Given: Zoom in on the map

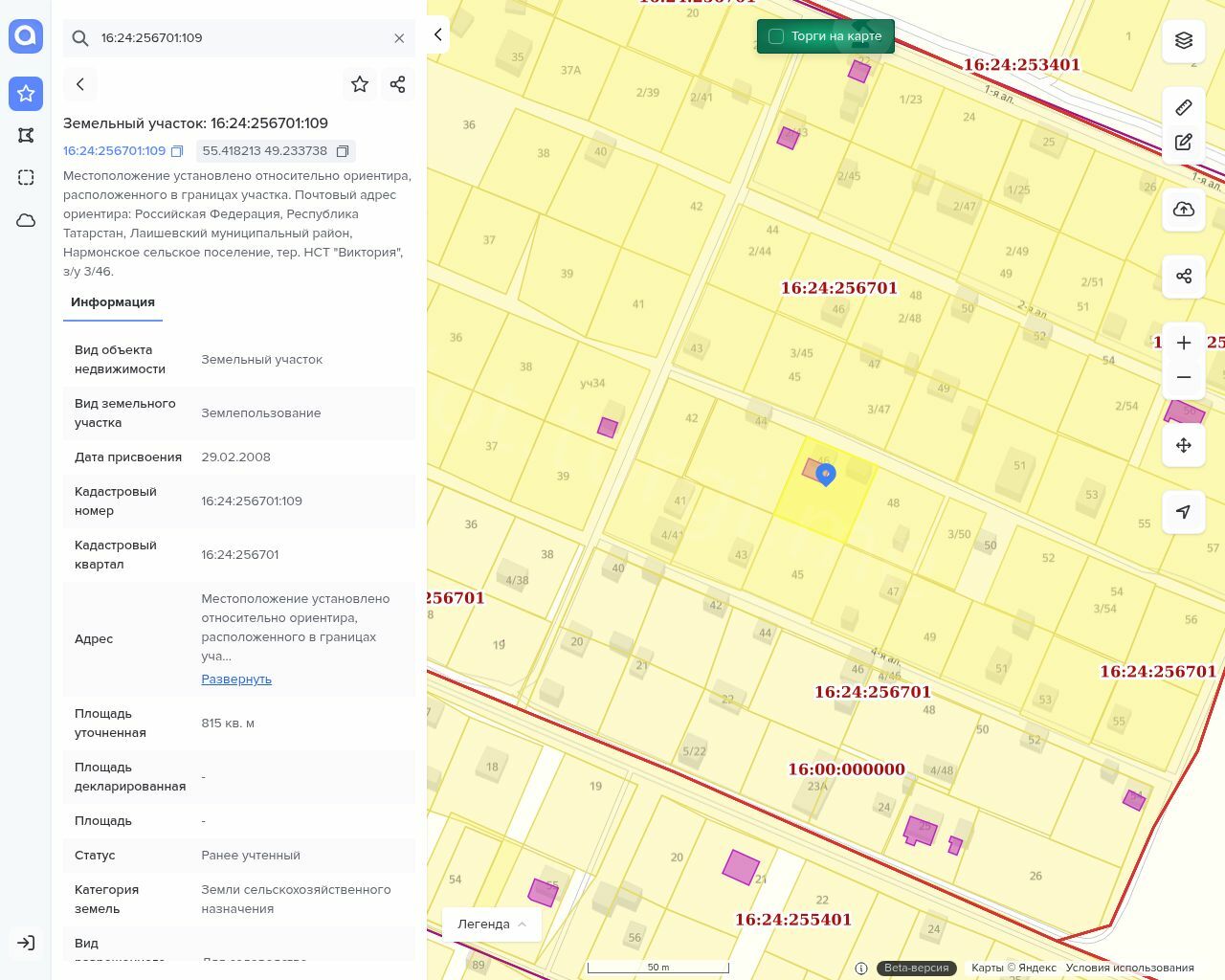Looking at the screenshot, I should (1184, 343).
